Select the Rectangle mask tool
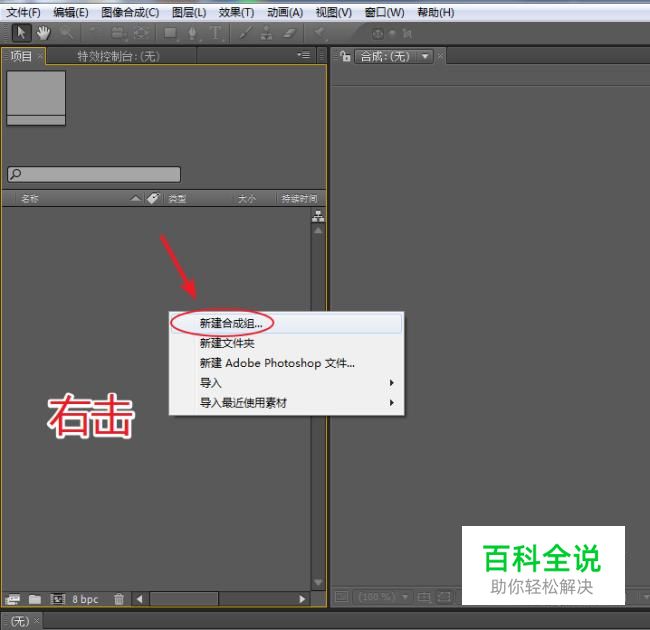This screenshot has width=650, height=630. point(170,33)
